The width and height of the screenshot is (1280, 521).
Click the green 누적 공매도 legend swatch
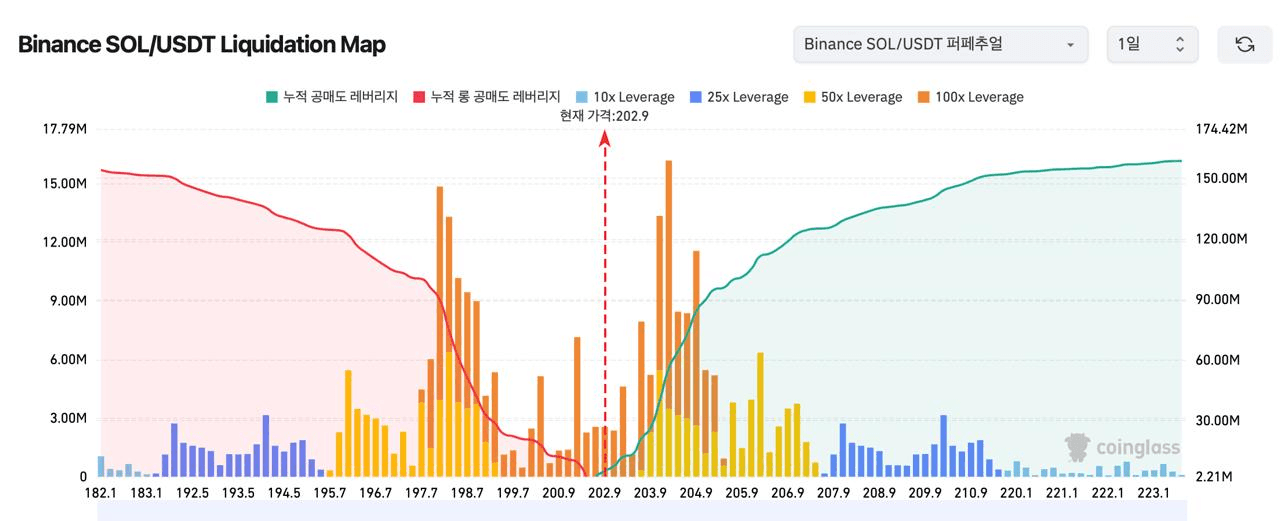pos(271,97)
